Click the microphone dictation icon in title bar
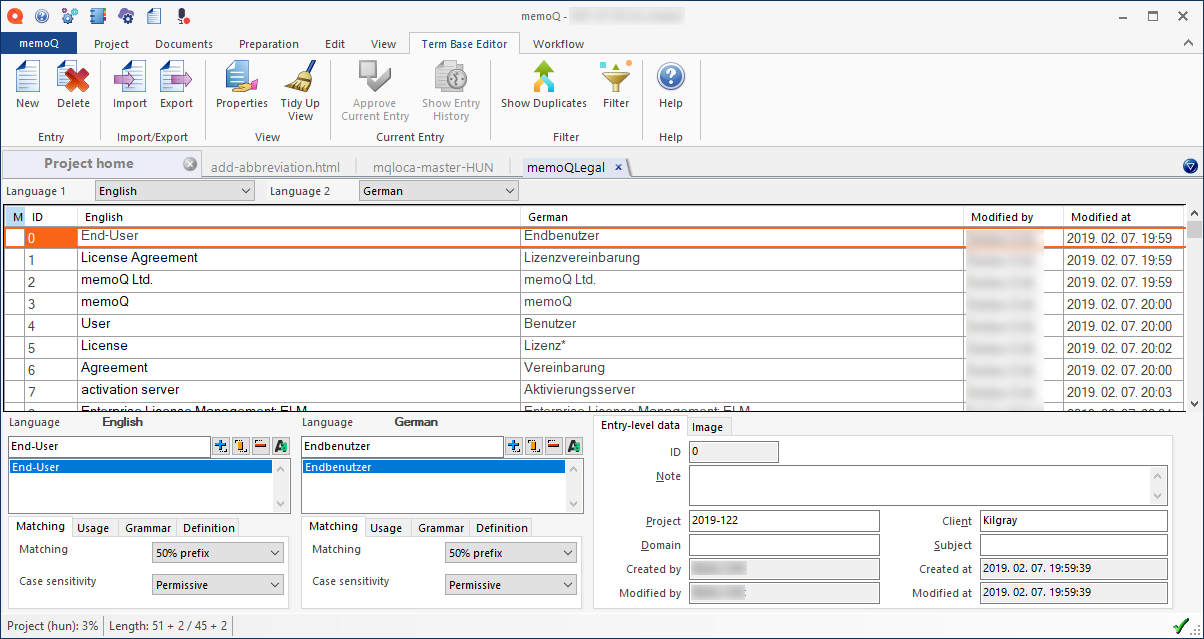 (x=182, y=16)
